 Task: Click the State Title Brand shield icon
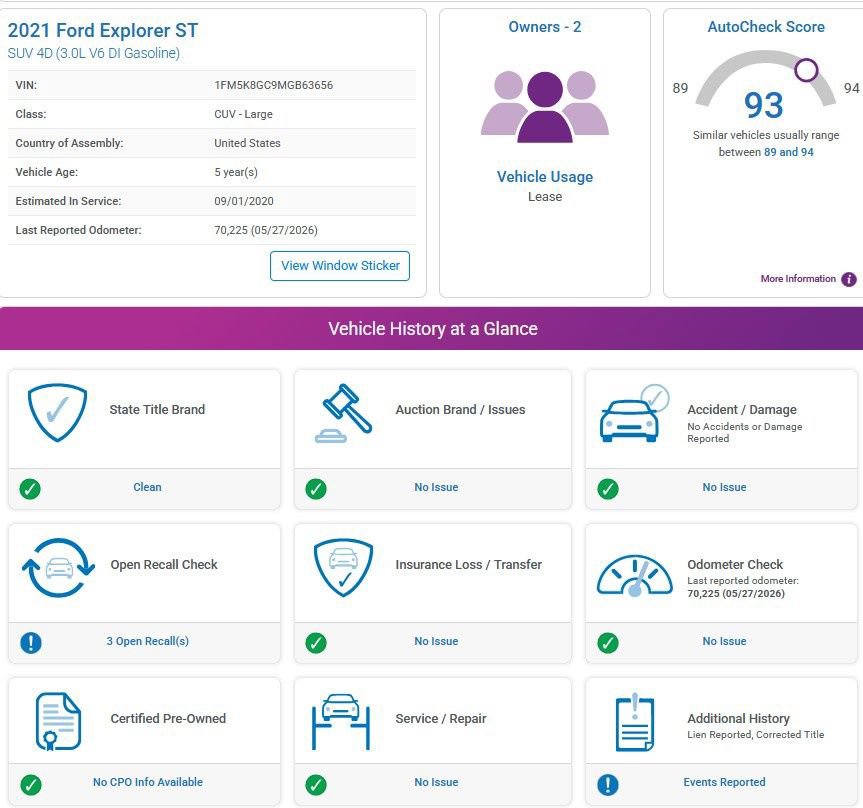57,412
